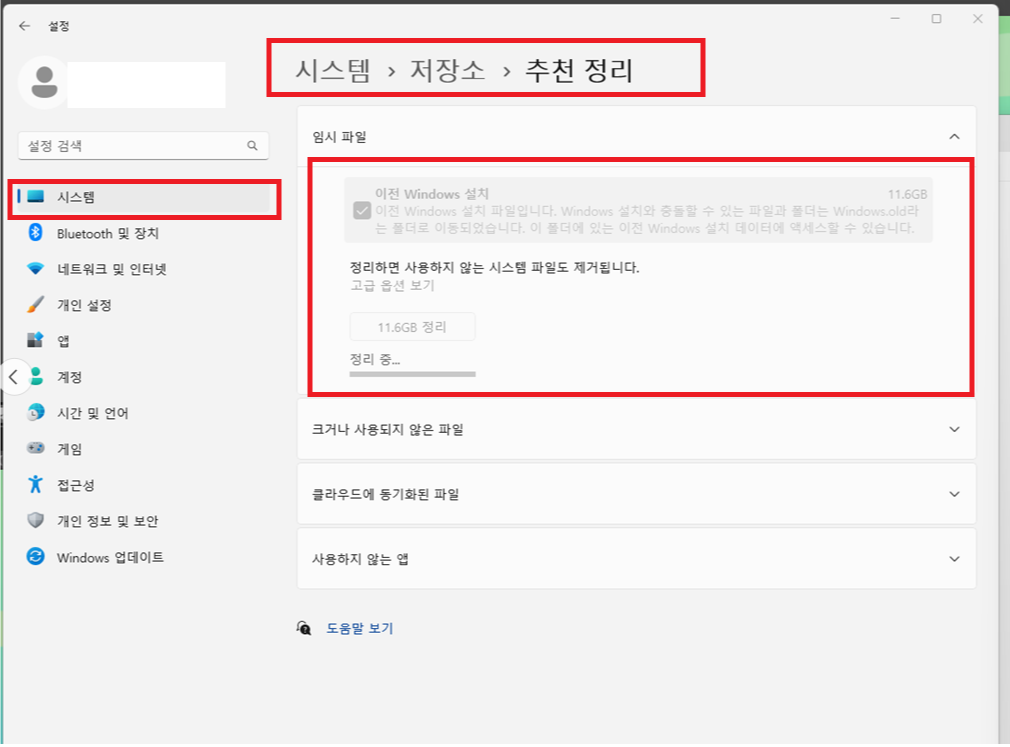Click the 계정 person icon
The height and width of the screenshot is (747, 1010).
pos(37,376)
